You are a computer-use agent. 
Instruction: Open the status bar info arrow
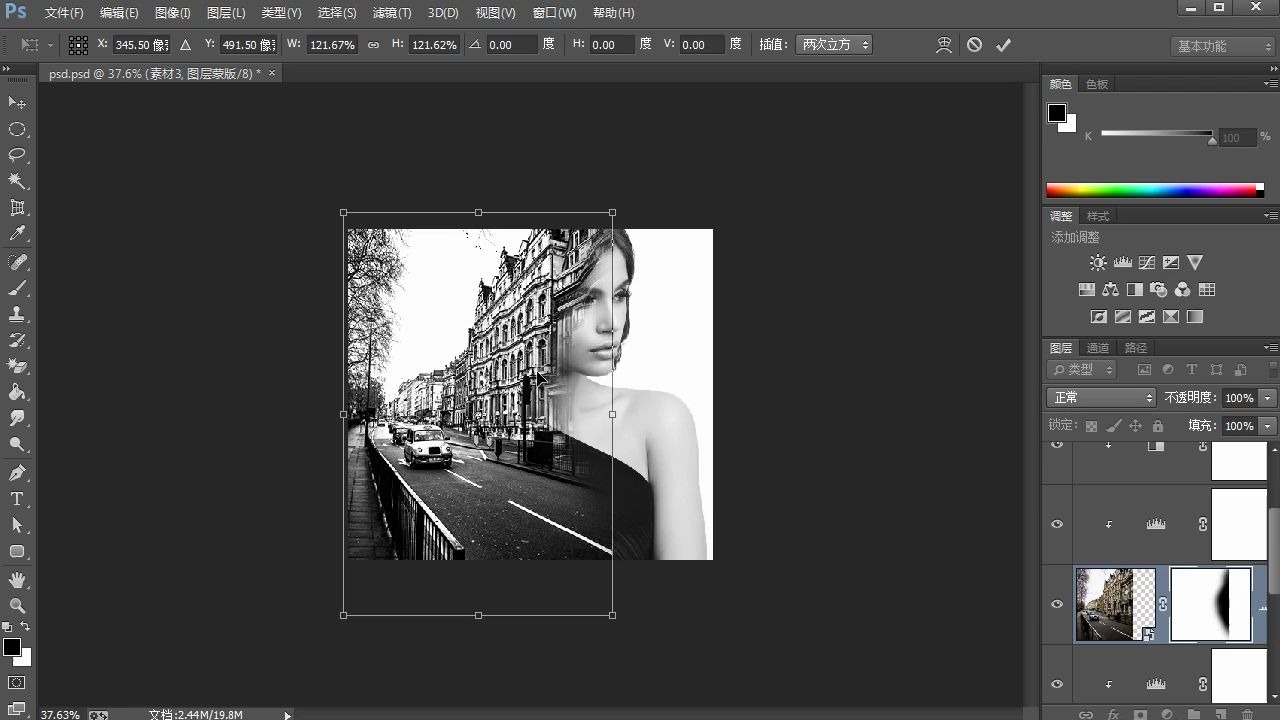(x=288, y=715)
